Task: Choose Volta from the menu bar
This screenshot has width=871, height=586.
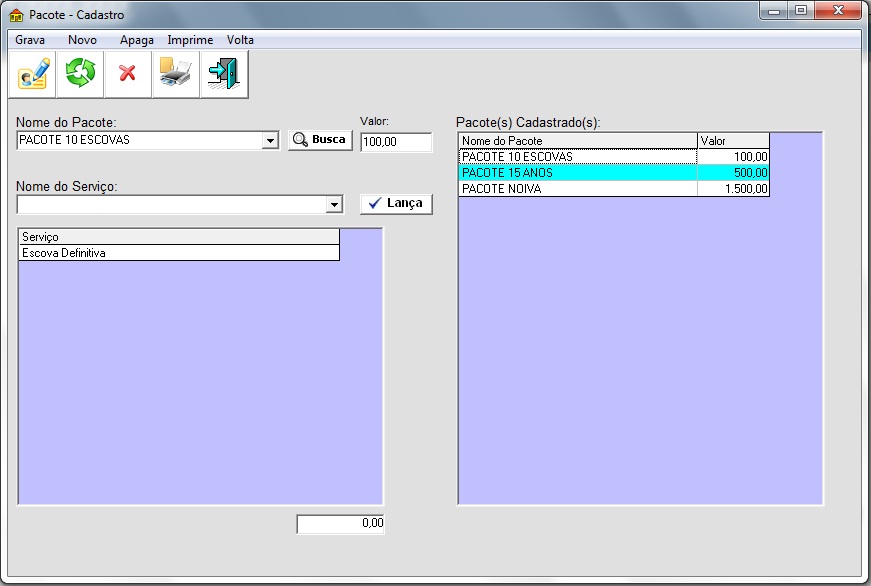Action: click(x=240, y=40)
